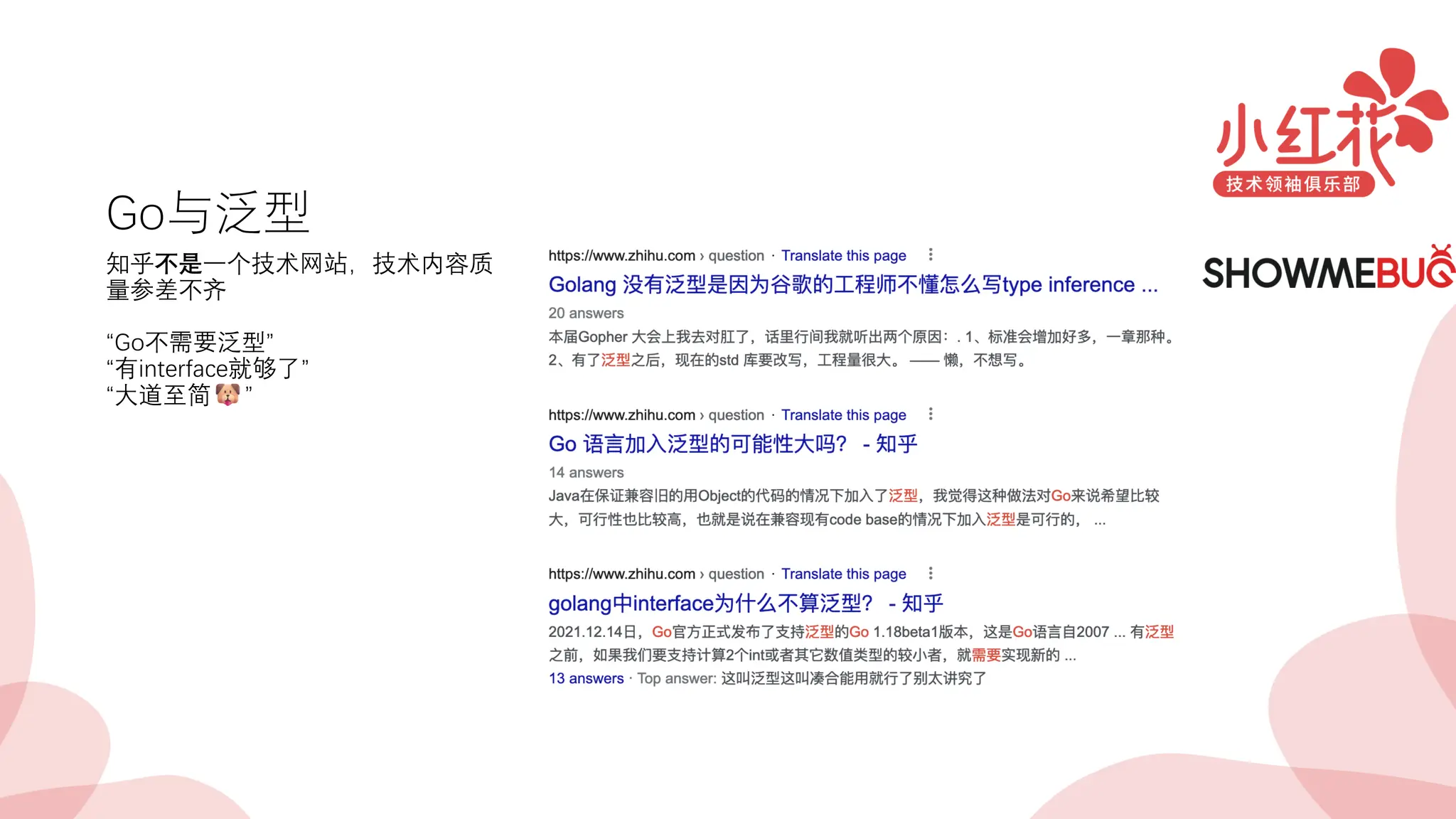Image resolution: width=1456 pixels, height=819 pixels.
Task: Click the 13 answers link
Action: point(586,678)
